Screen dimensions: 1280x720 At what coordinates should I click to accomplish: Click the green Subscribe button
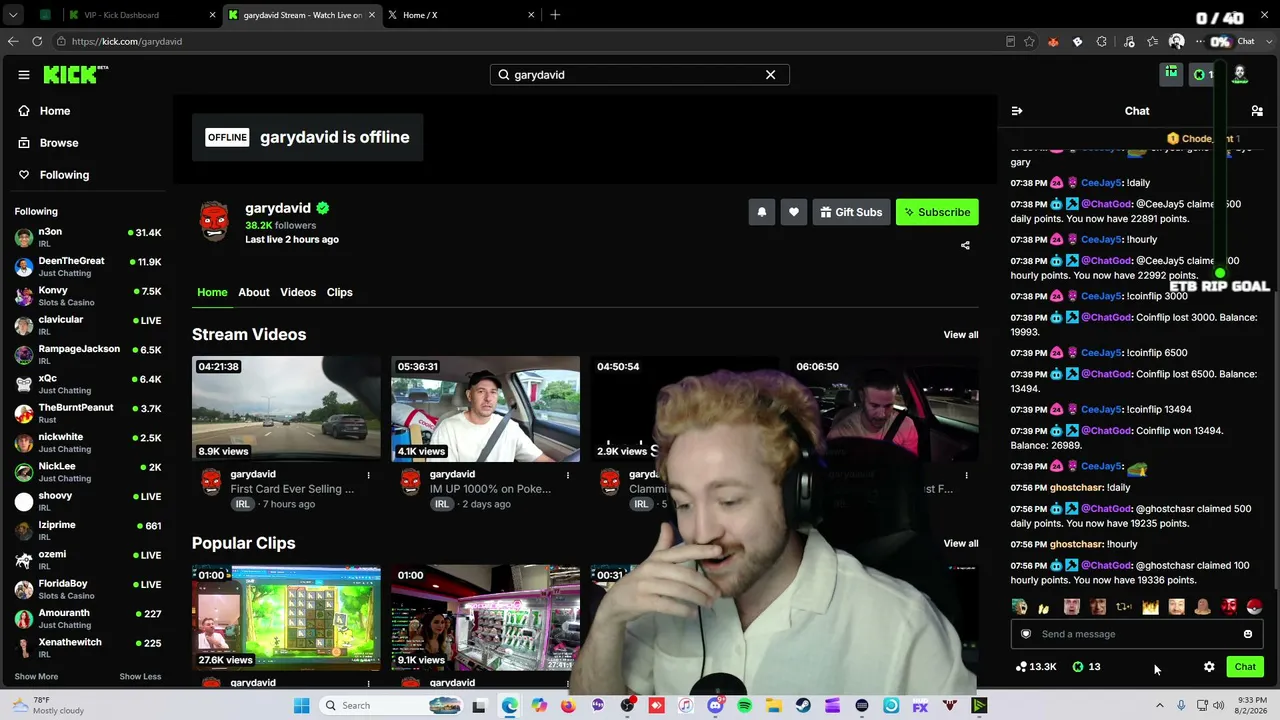click(x=937, y=212)
